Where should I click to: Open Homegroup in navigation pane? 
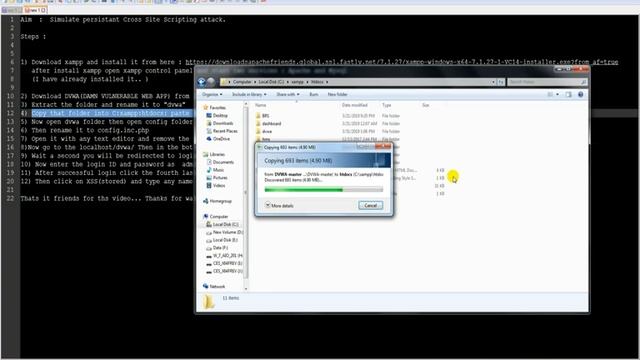click(218, 201)
